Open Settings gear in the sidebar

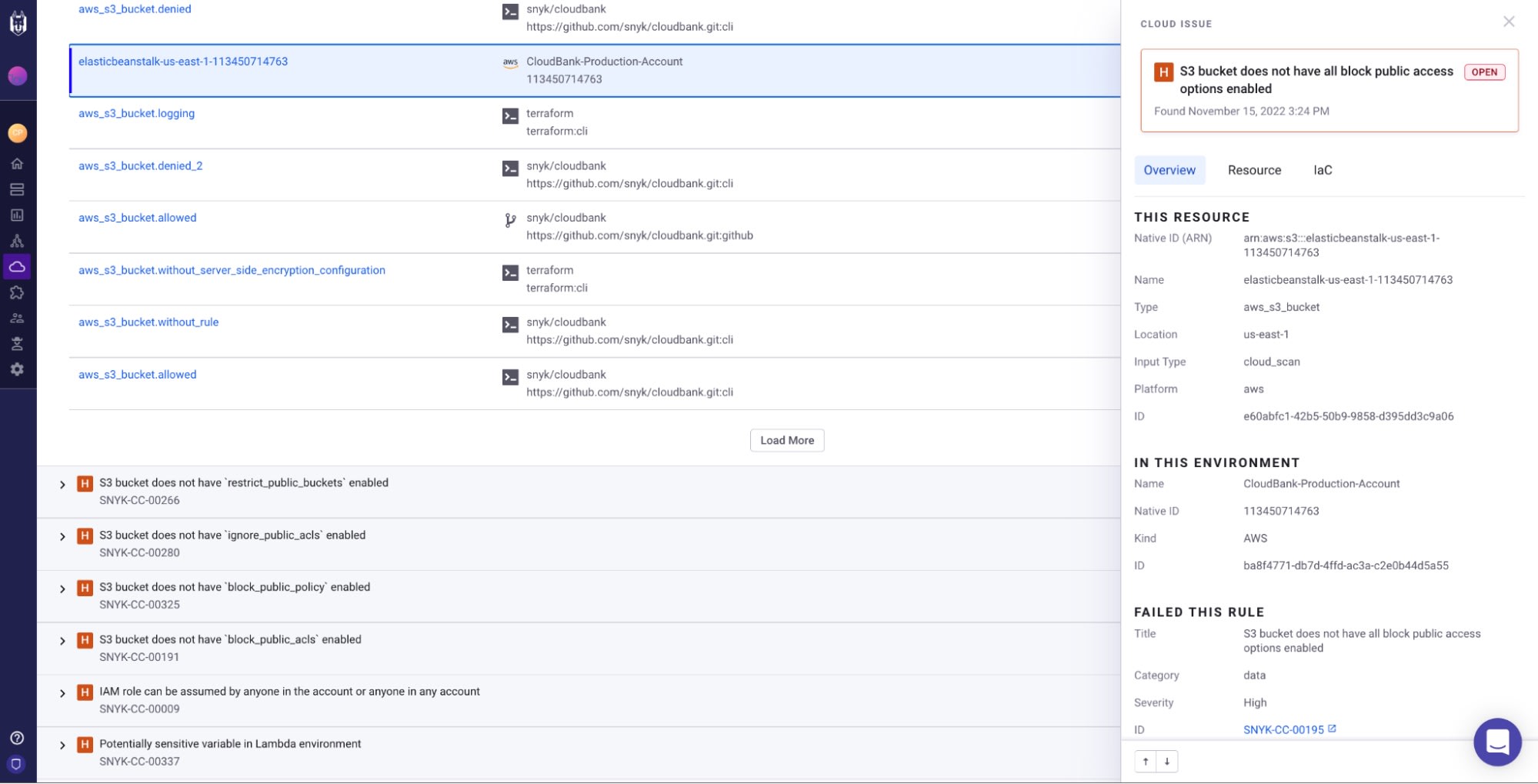[x=17, y=369]
